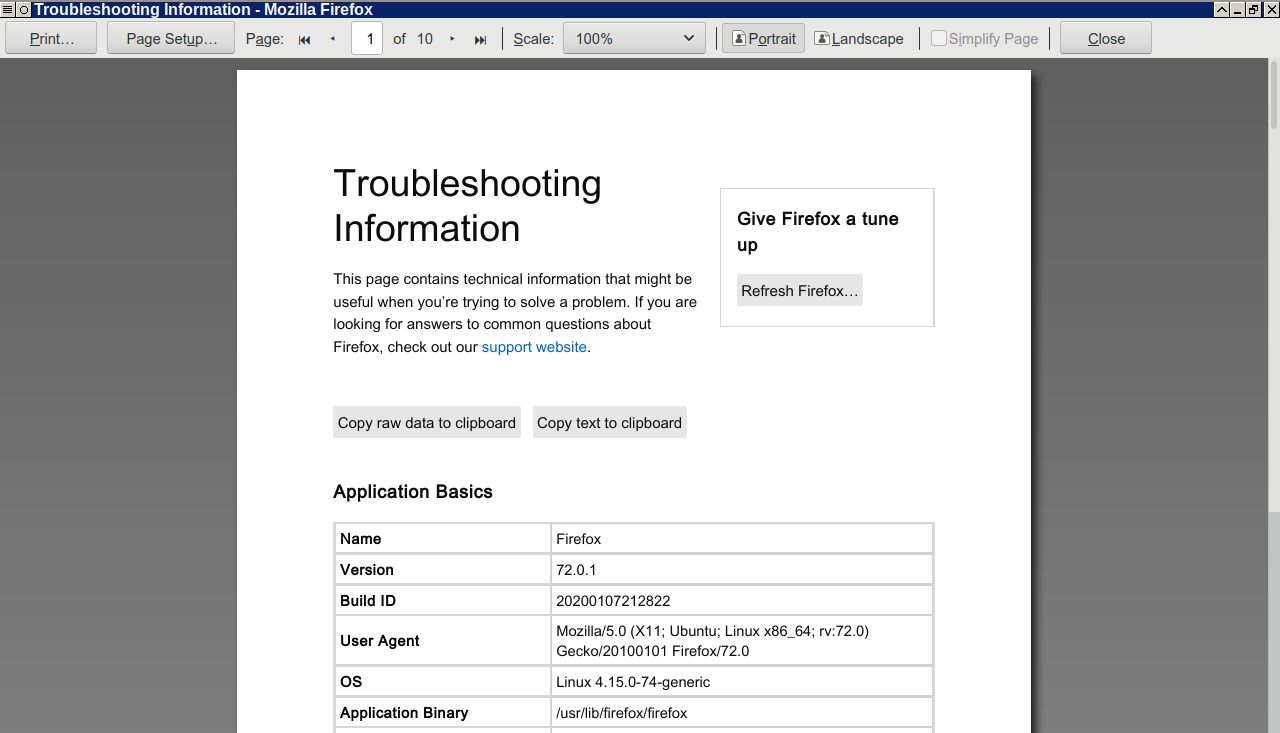
Task: Click the vertical scrollbar on the right
Action: coord(1273,300)
